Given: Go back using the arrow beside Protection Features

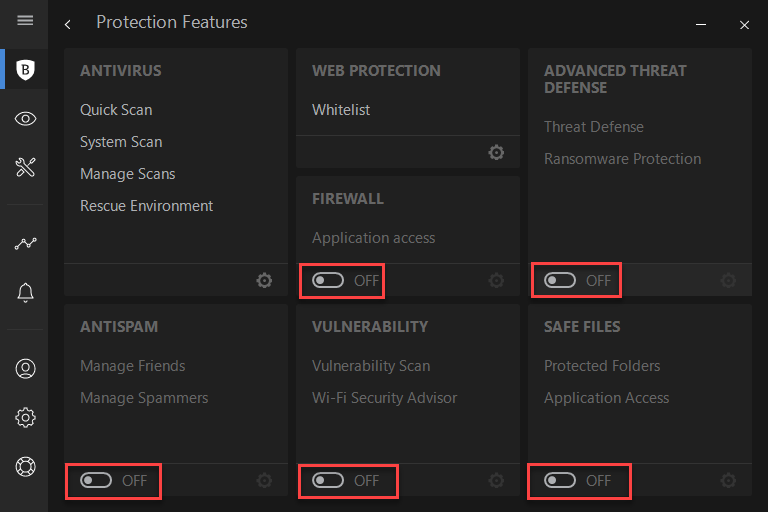Looking at the screenshot, I should (x=68, y=24).
